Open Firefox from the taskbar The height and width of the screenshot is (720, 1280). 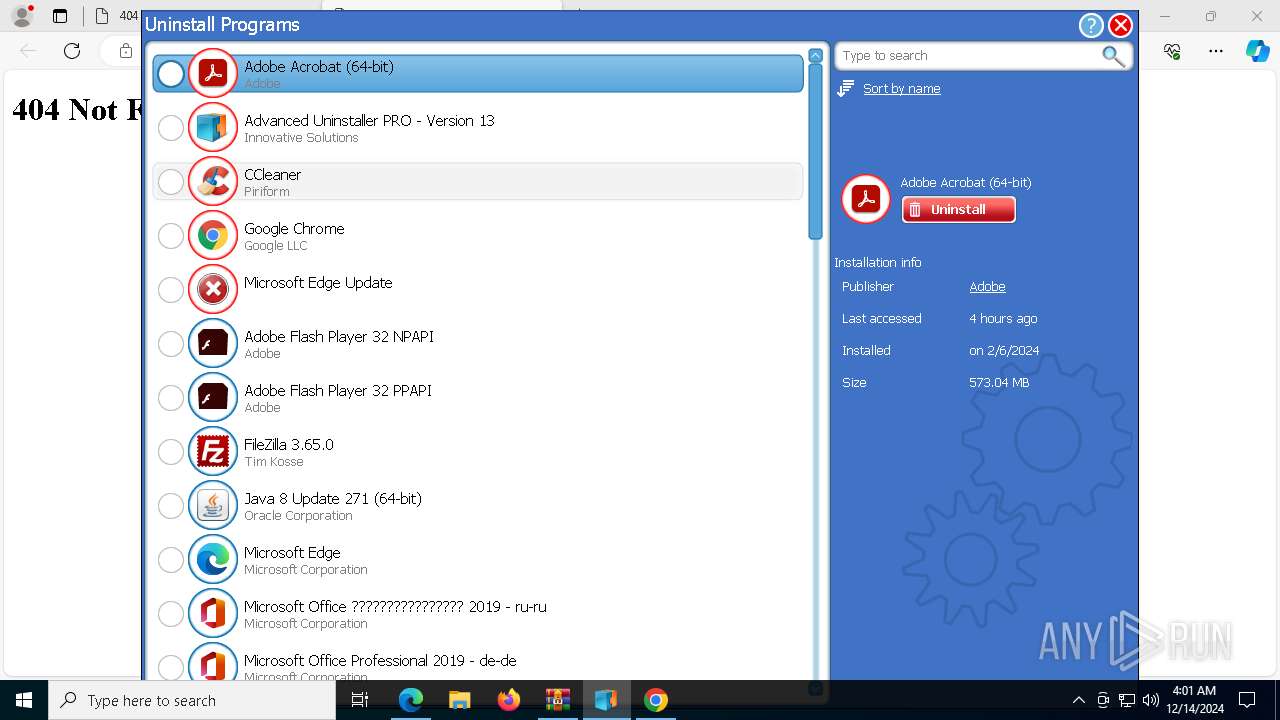pyautogui.click(x=509, y=700)
